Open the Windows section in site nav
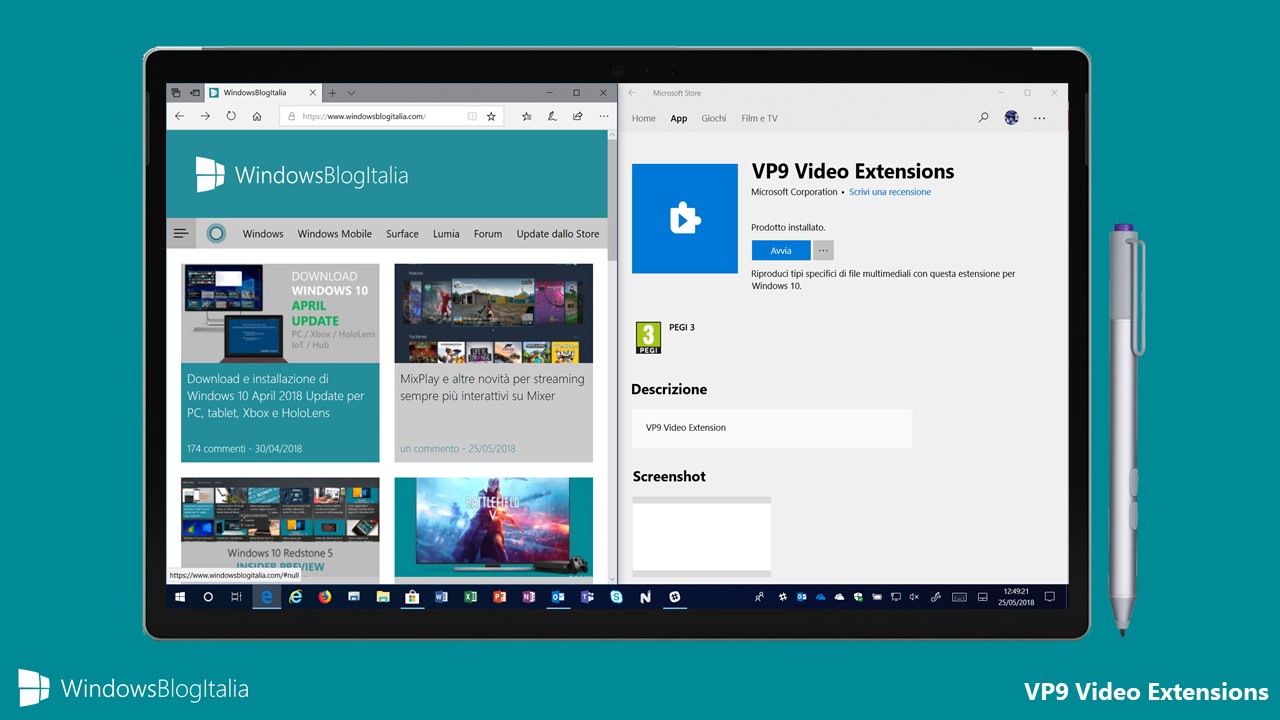1280x720 pixels. [x=263, y=234]
